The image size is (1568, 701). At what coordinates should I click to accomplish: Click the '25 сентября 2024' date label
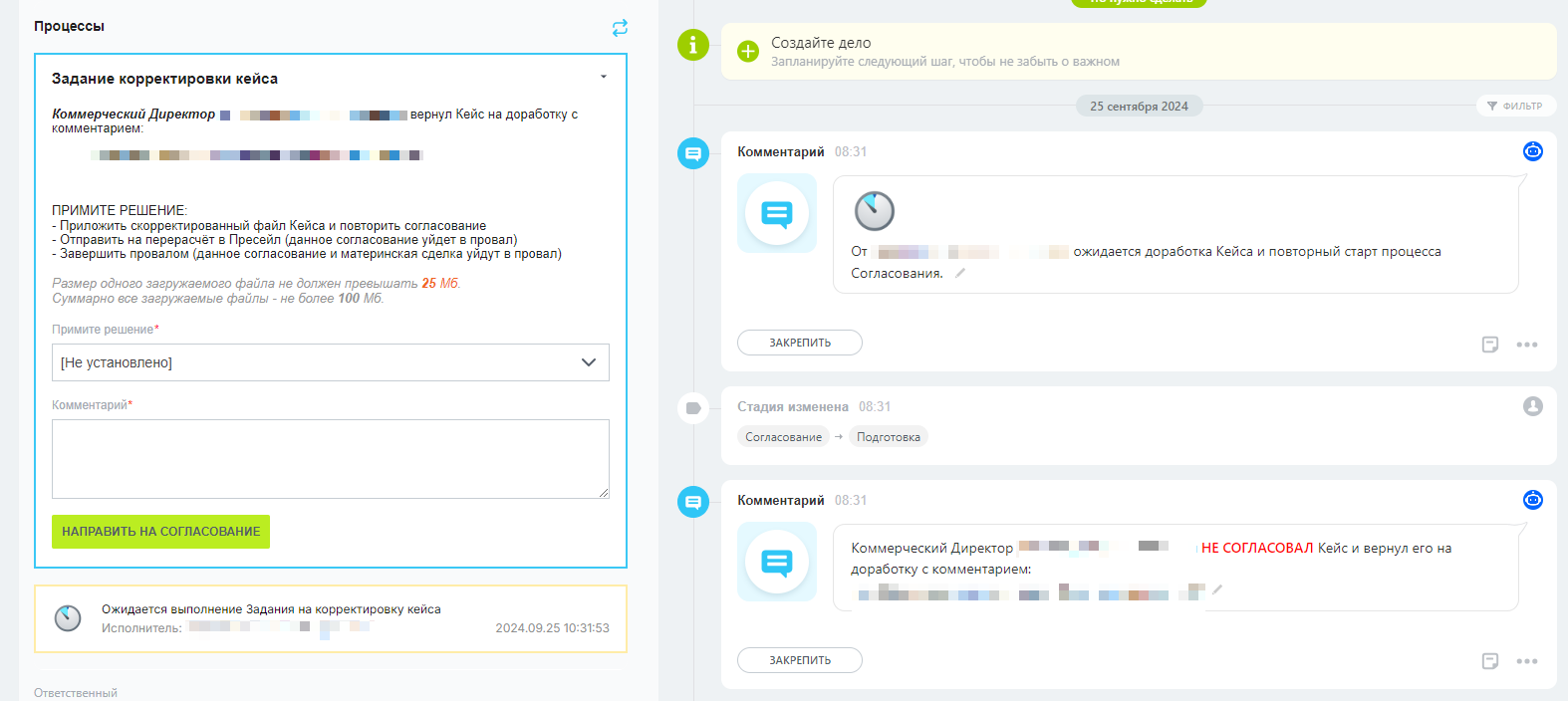click(1139, 106)
